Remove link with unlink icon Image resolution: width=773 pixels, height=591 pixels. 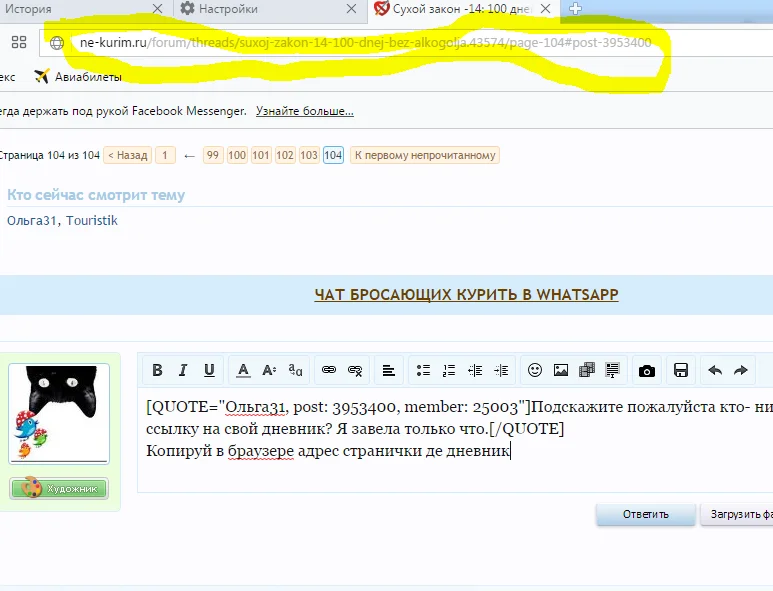click(x=355, y=370)
